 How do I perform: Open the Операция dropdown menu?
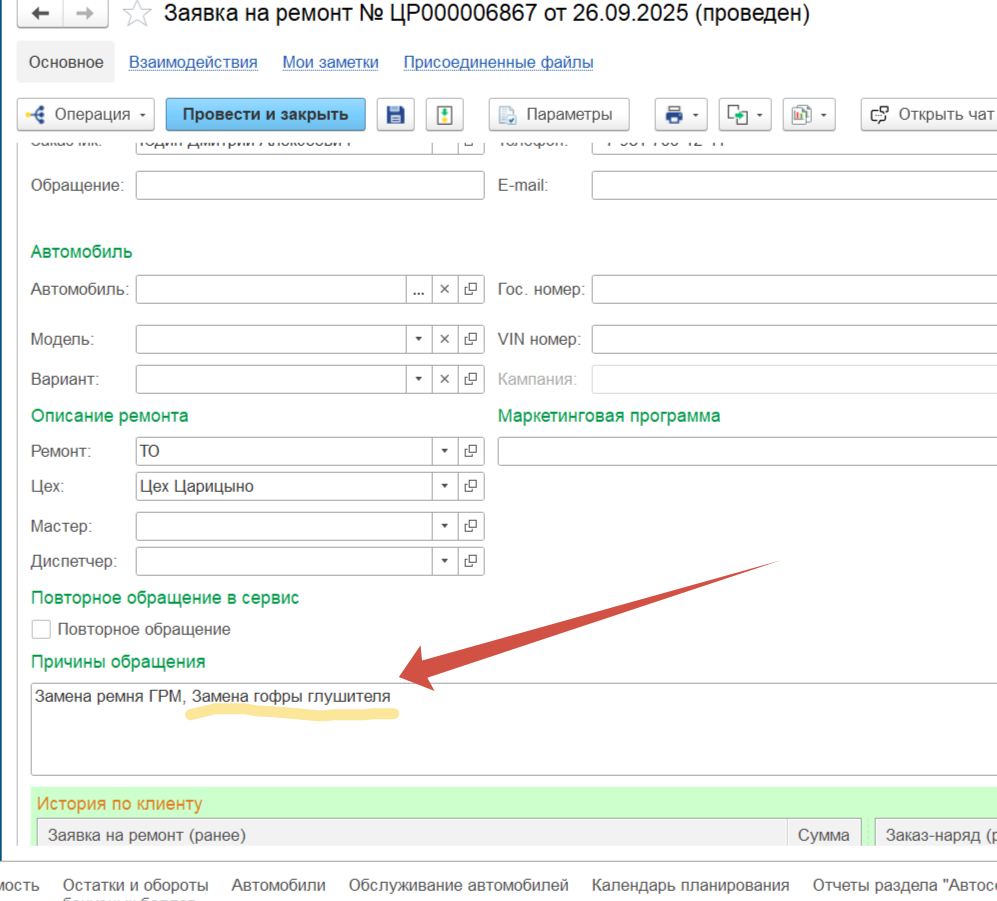(x=86, y=114)
